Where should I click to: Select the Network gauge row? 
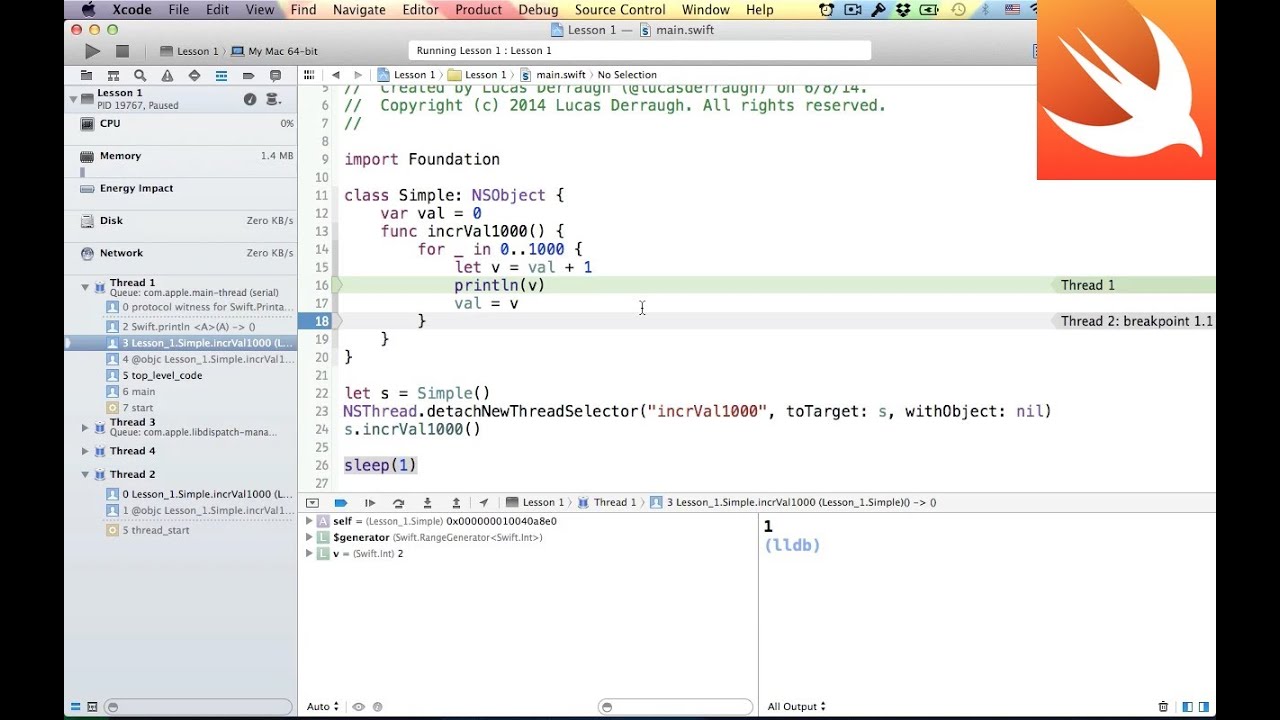tap(181, 257)
